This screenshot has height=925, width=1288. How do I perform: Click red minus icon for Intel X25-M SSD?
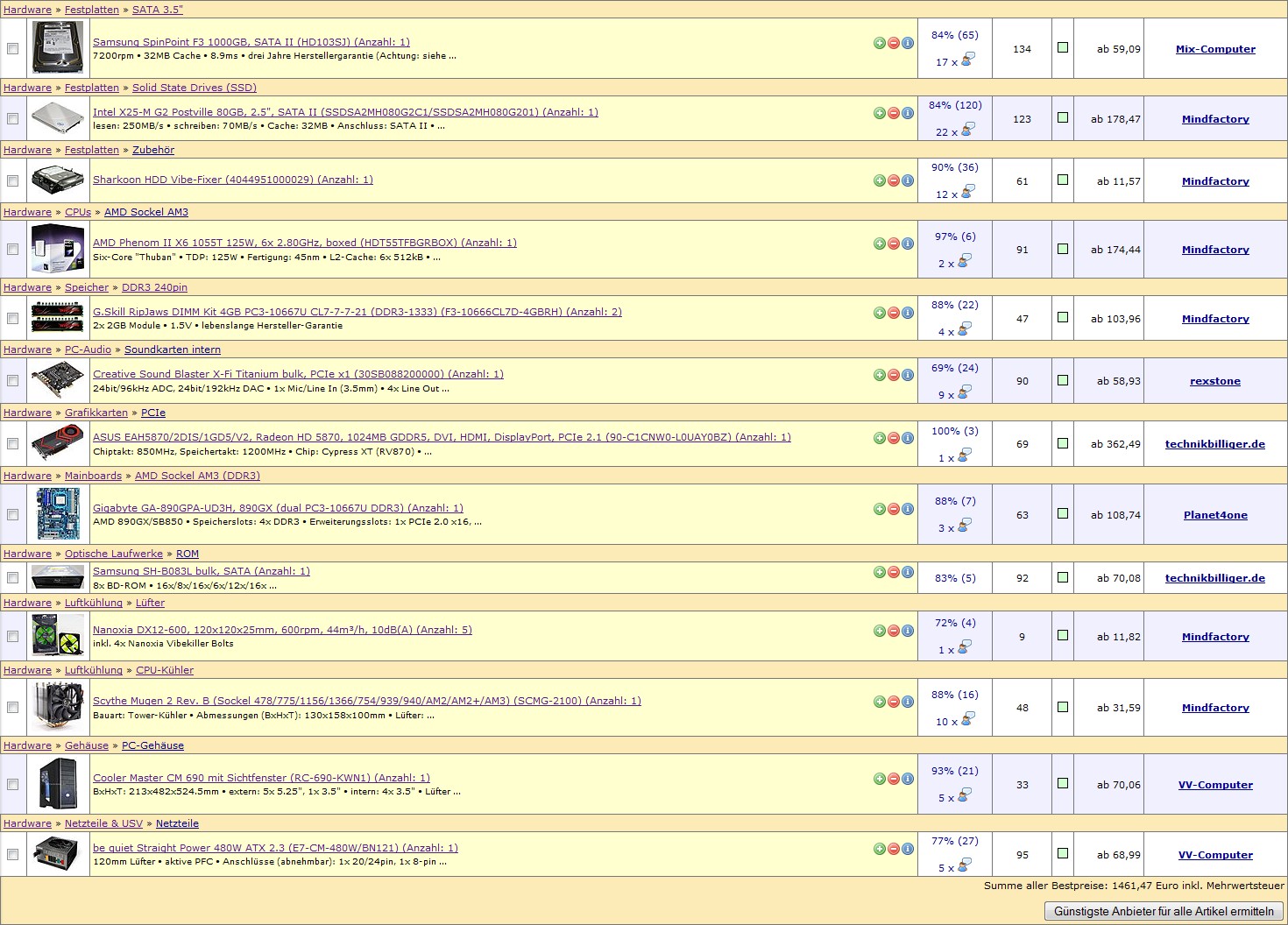(893, 113)
